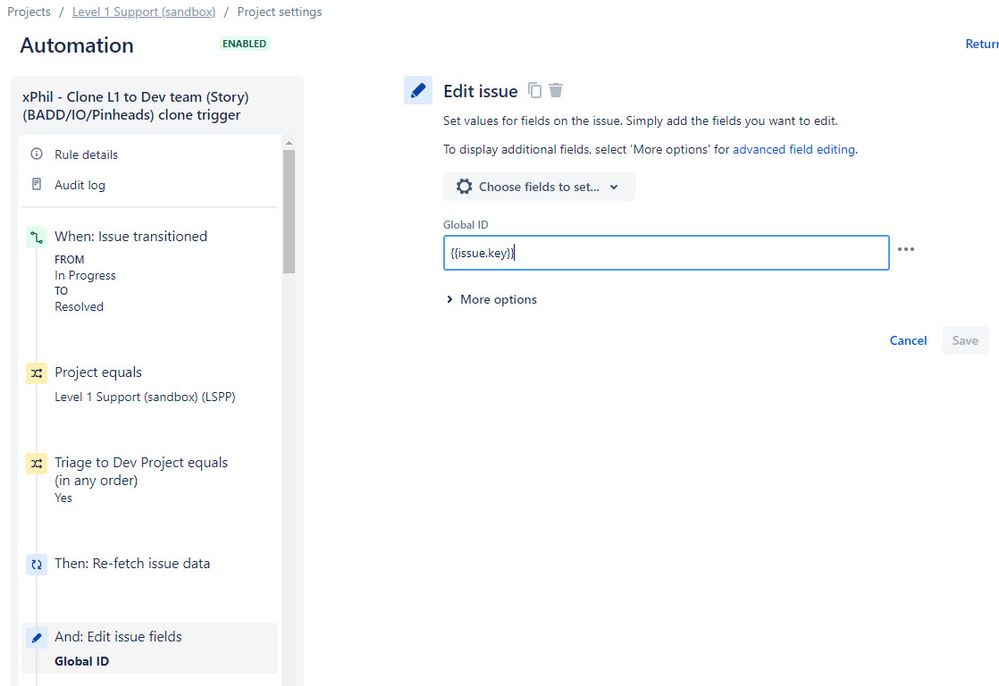Viewport: 999px width, 686px height.
Task: Click the rule title xPhil - Clone L1 to Dev team
Action: pos(135,106)
